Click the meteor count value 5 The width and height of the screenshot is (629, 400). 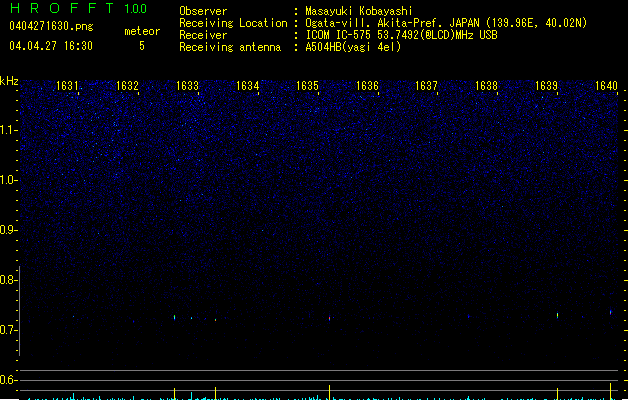tap(142, 46)
